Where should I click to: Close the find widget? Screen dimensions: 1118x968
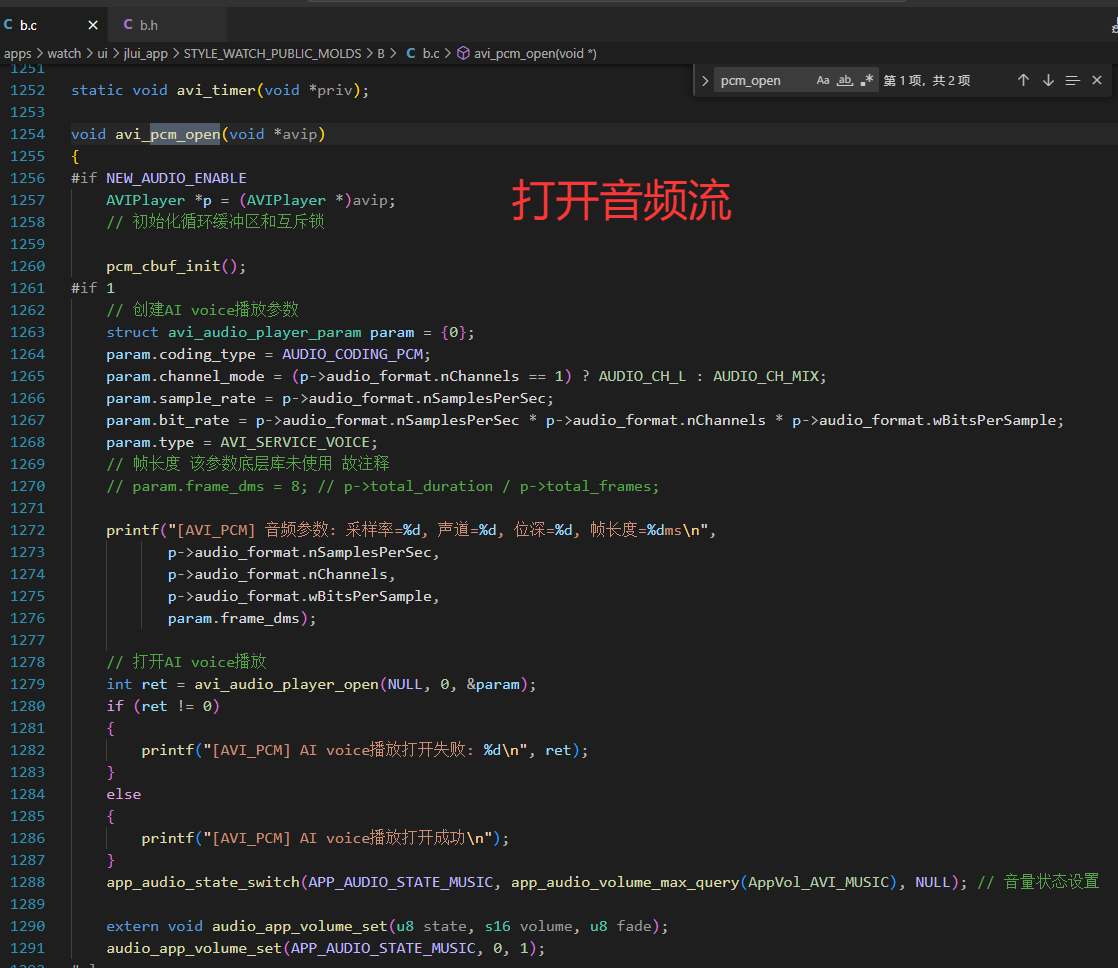(1097, 81)
